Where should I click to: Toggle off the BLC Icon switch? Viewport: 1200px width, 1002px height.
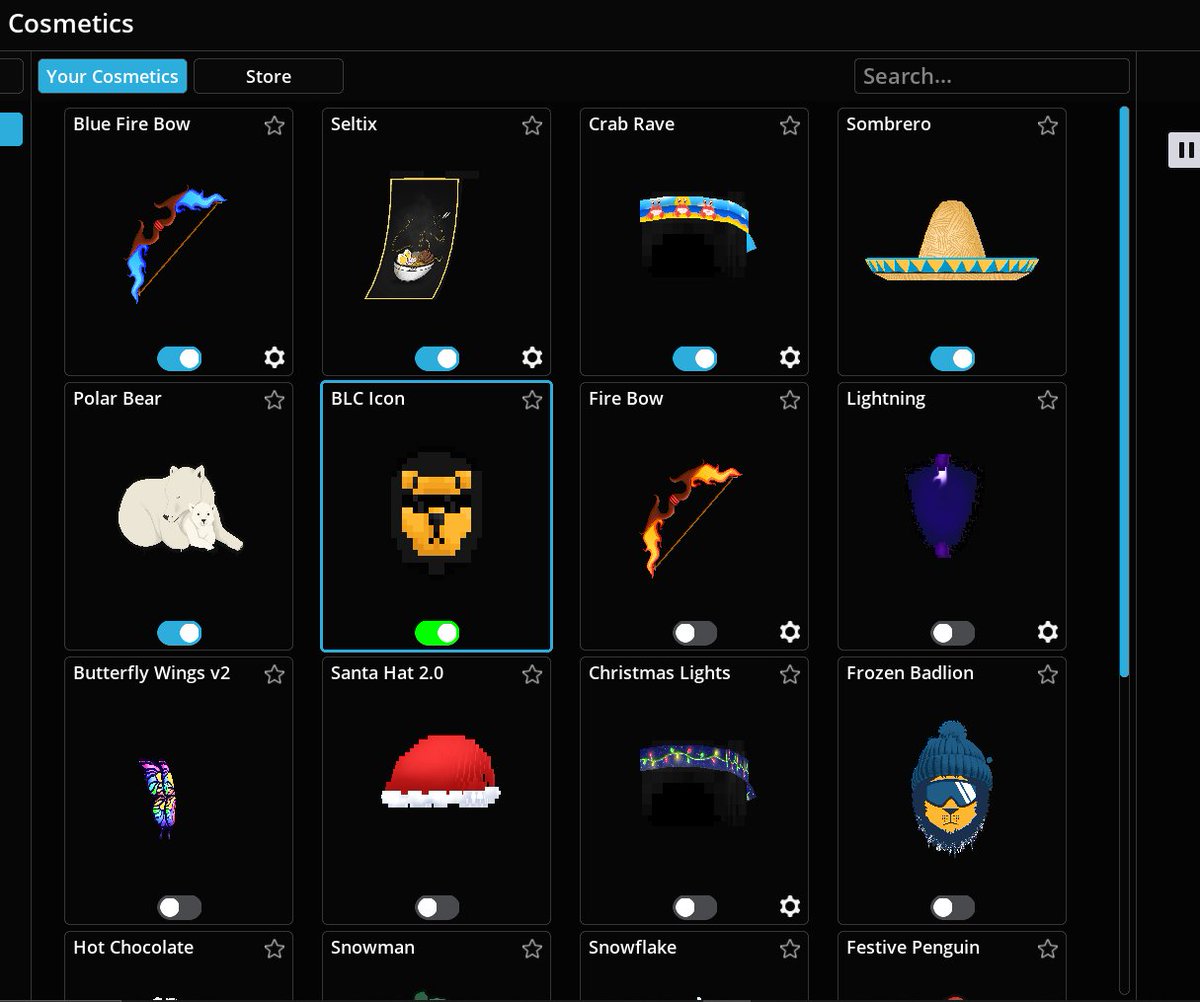(437, 633)
